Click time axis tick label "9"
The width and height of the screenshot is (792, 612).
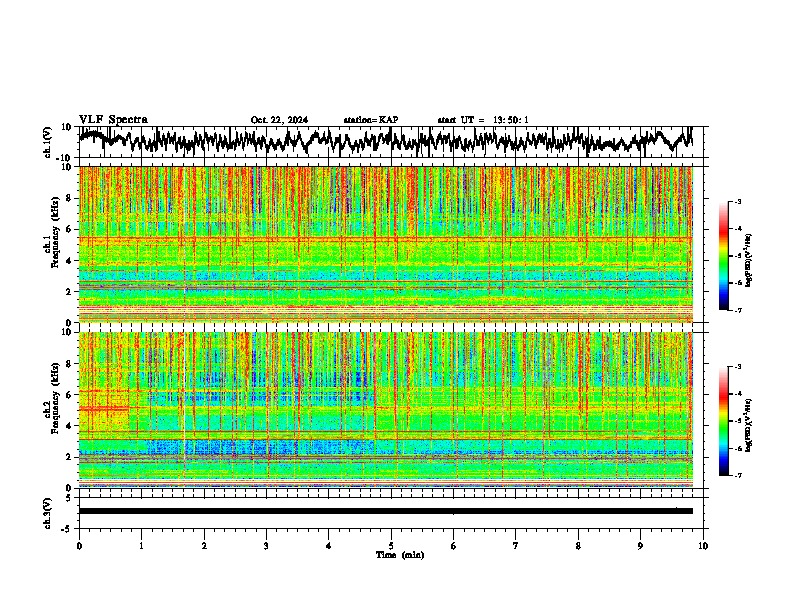click(x=640, y=546)
